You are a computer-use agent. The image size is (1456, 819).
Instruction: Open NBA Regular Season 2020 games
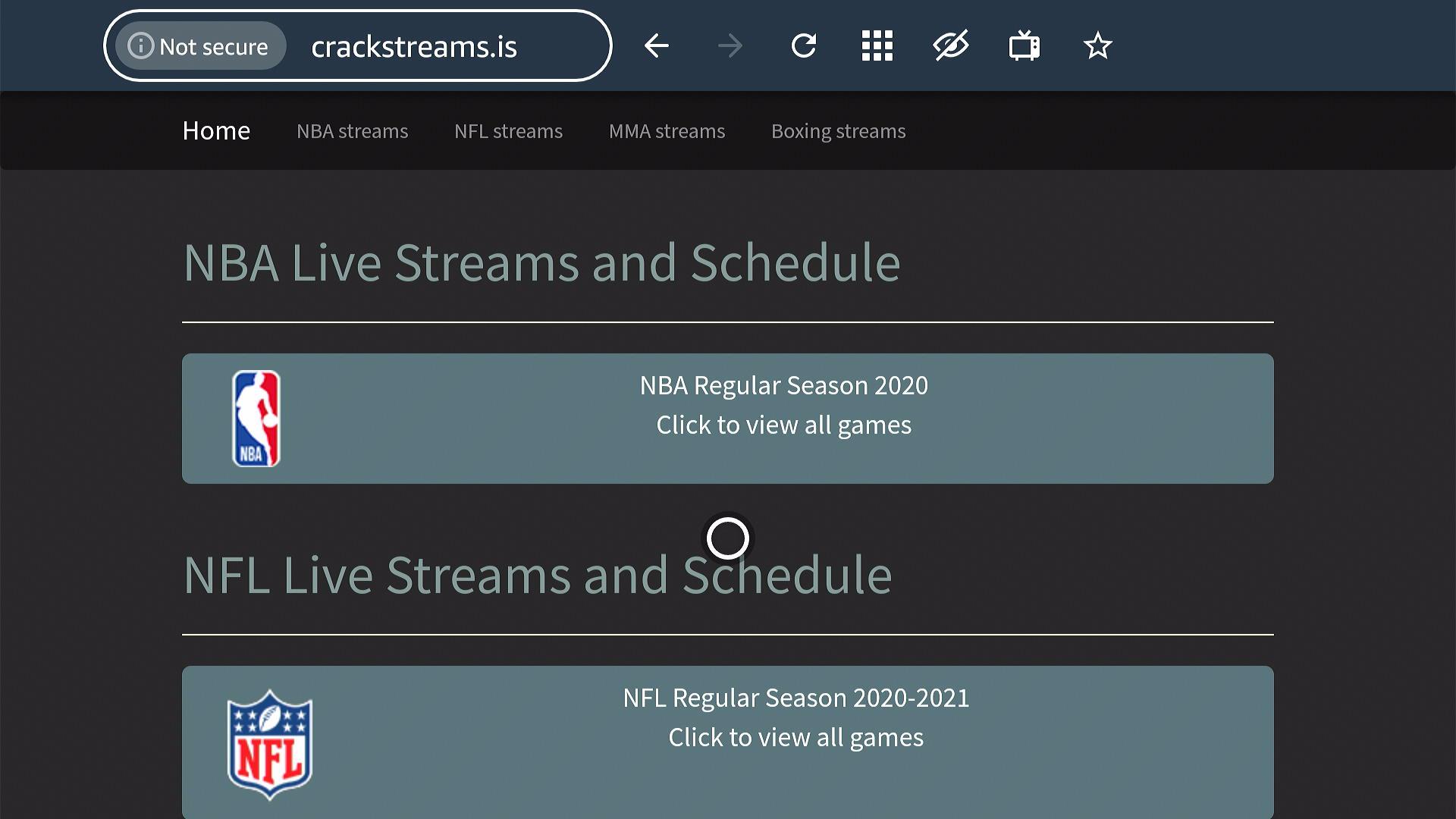pyautogui.click(x=783, y=405)
